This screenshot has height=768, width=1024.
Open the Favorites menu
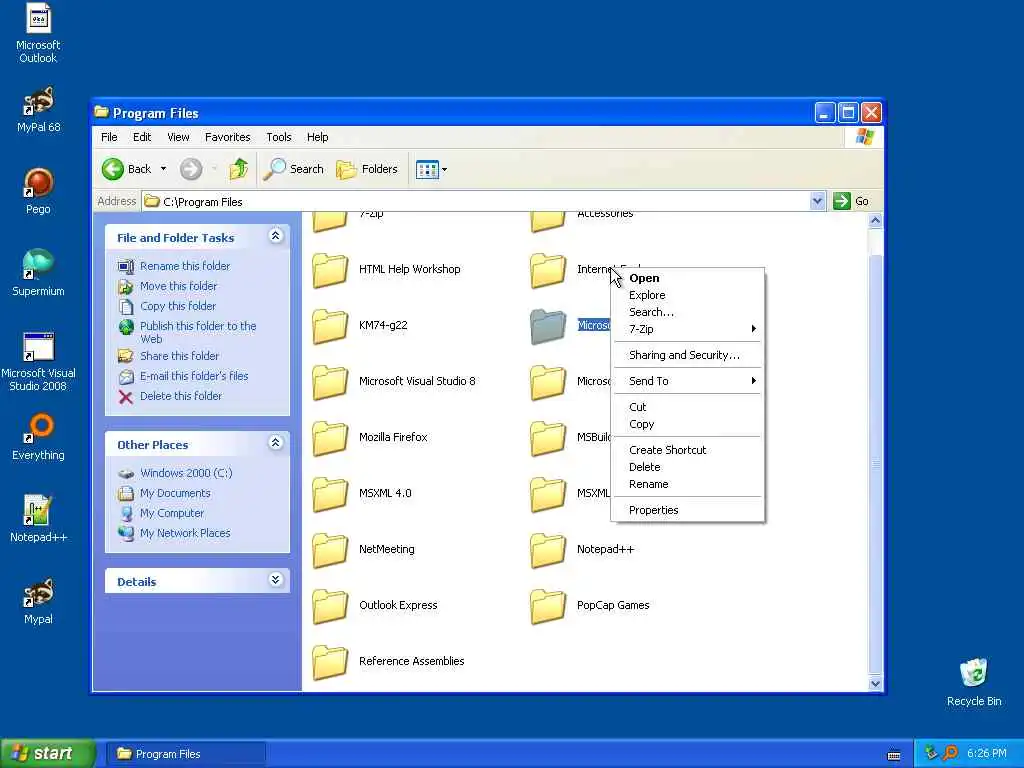[227, 137]
